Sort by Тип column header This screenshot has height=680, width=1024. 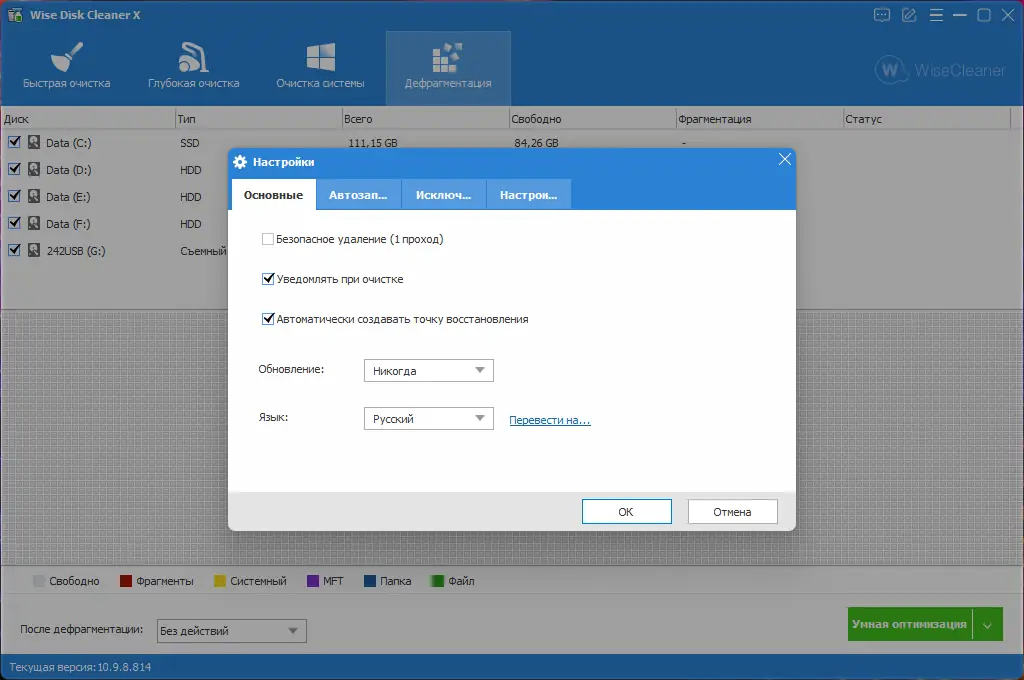[x=258, y=119]
